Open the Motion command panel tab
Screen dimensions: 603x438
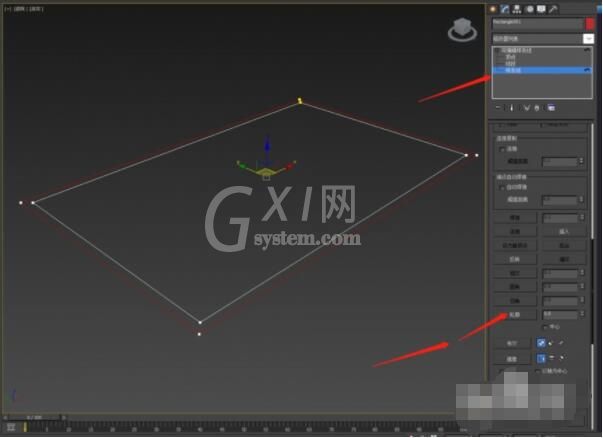[529, 9]
